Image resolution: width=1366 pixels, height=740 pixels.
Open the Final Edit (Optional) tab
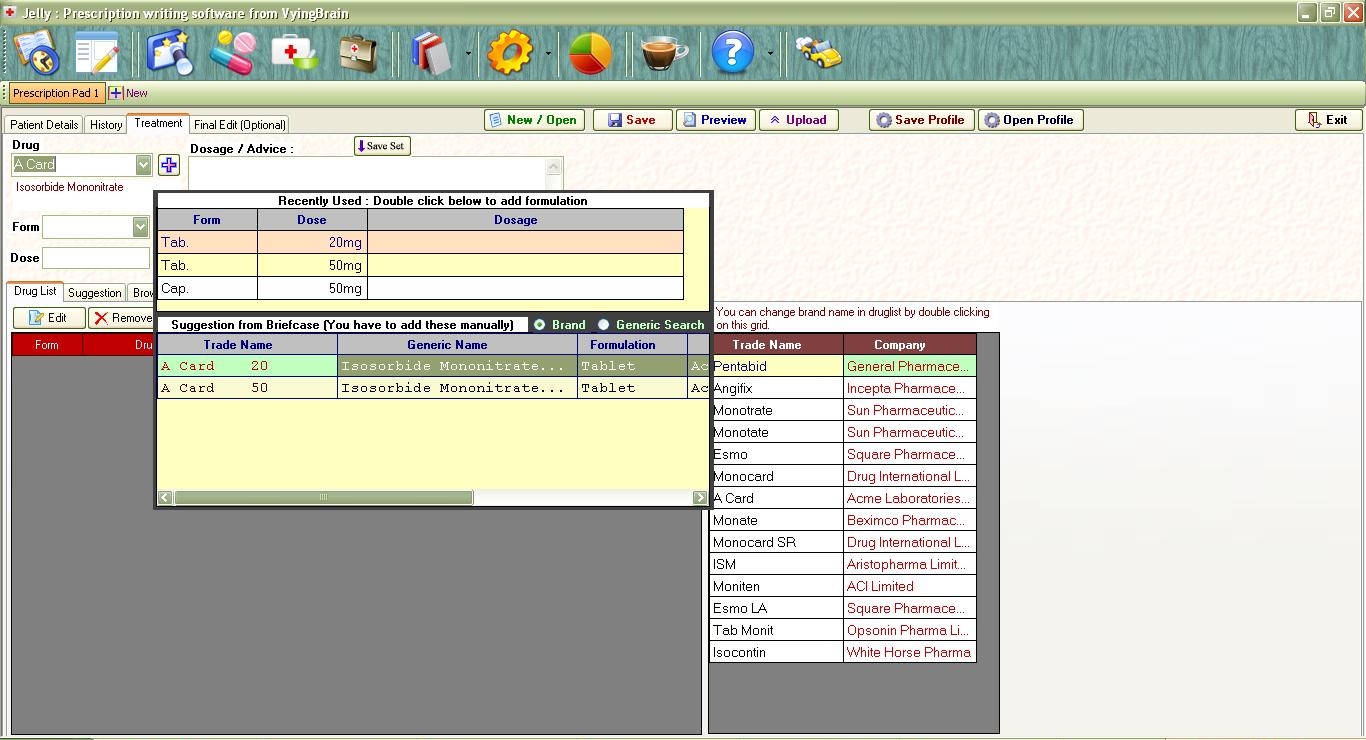coord(240,125)
